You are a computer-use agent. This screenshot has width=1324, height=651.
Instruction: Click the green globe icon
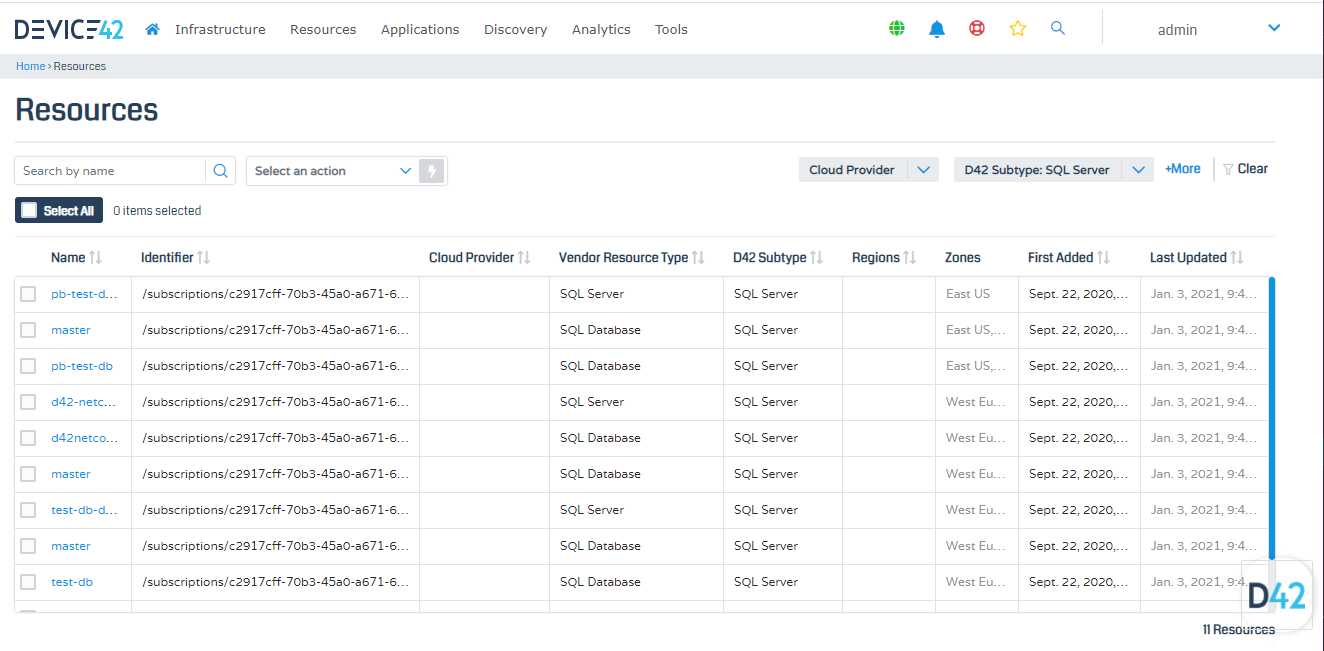coord(897,29)
